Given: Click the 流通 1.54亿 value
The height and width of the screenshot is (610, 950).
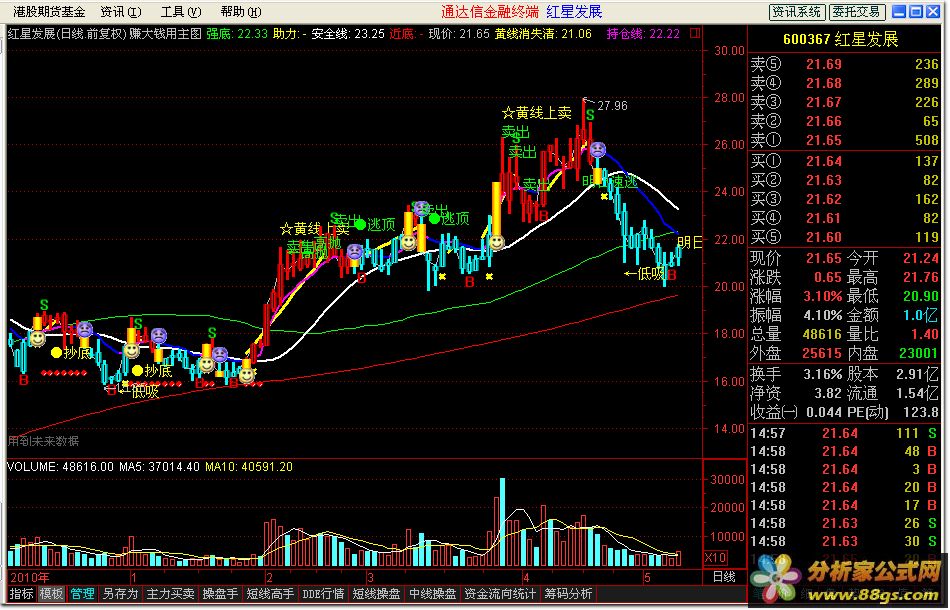Looking at the screenshot, I should click(x=918, y=393).
